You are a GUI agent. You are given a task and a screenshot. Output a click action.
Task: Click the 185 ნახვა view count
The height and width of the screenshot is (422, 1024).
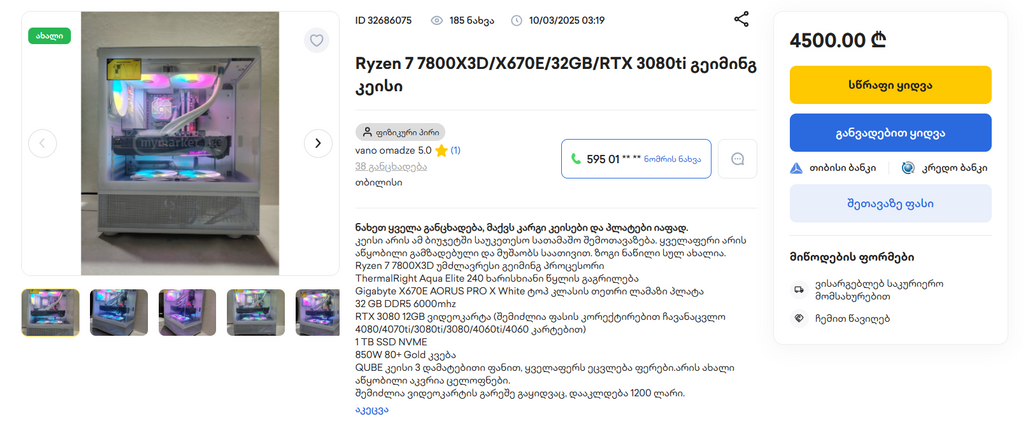[472, 20]
